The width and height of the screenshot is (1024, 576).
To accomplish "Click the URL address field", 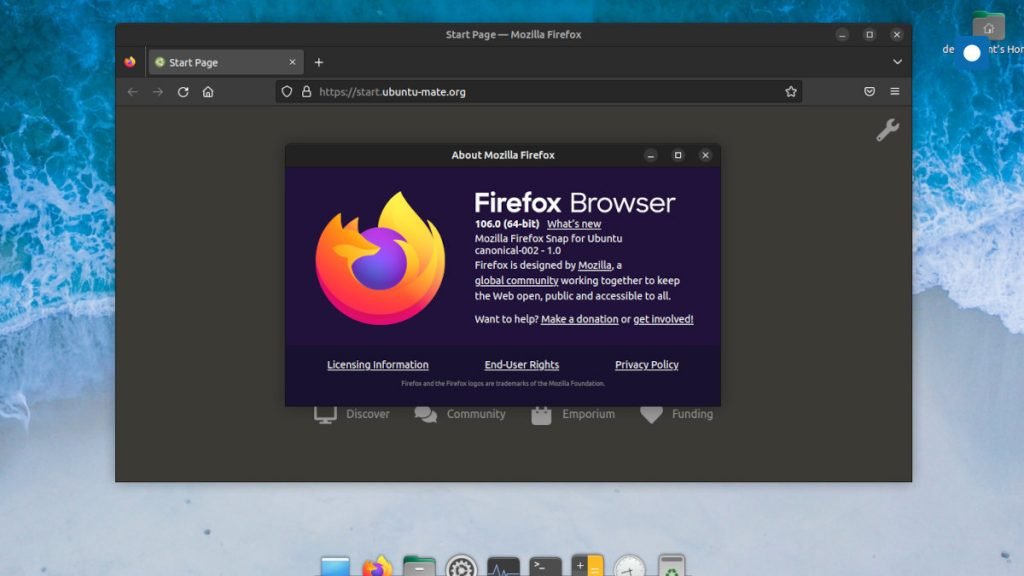I will [539, 92].
